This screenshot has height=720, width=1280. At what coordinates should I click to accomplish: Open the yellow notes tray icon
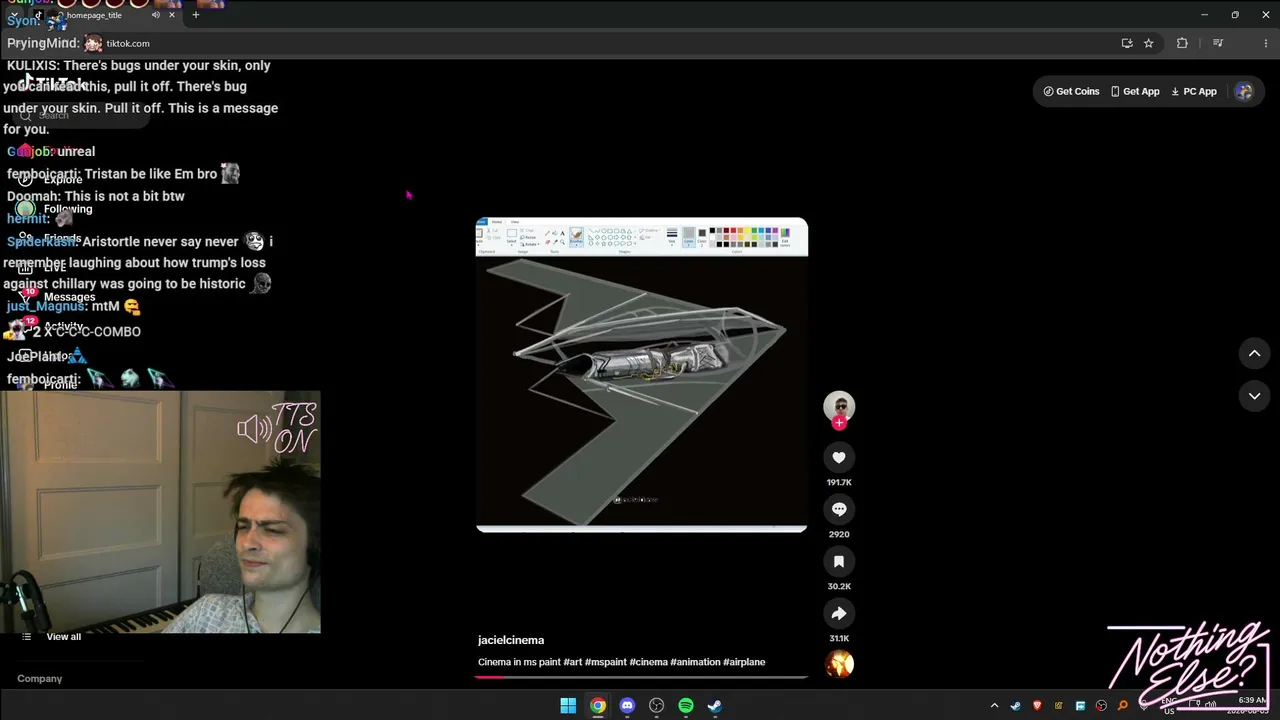click(x=1058, y=706)
